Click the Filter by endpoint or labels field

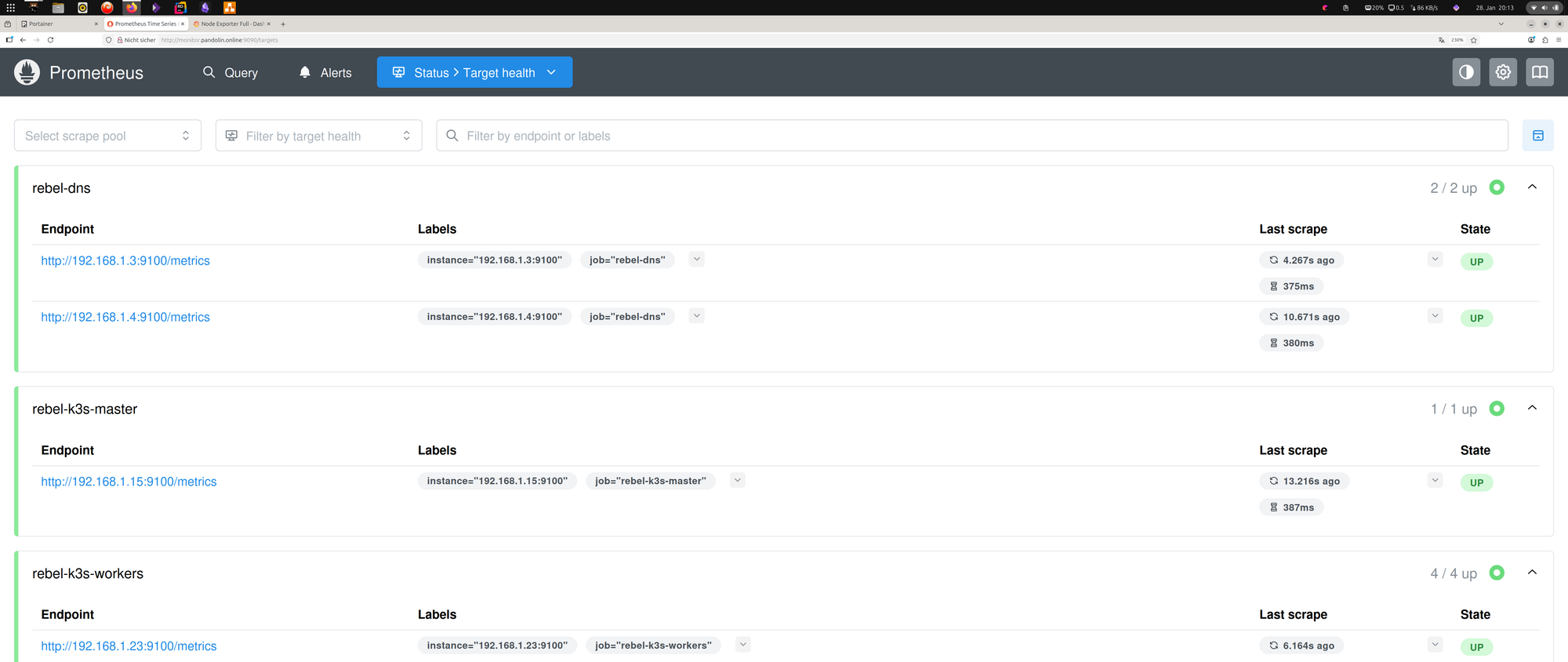click(x=972, y=136)
